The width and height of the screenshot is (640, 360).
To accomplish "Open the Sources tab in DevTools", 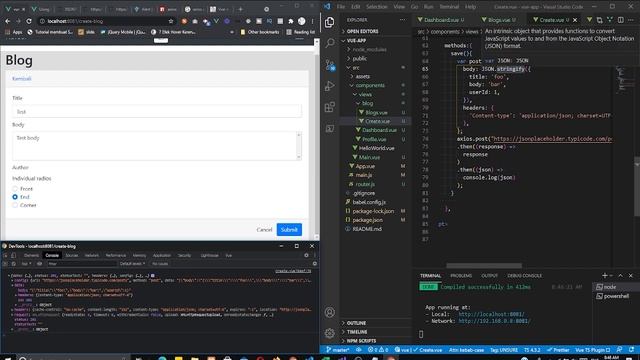I will point(72,255).
